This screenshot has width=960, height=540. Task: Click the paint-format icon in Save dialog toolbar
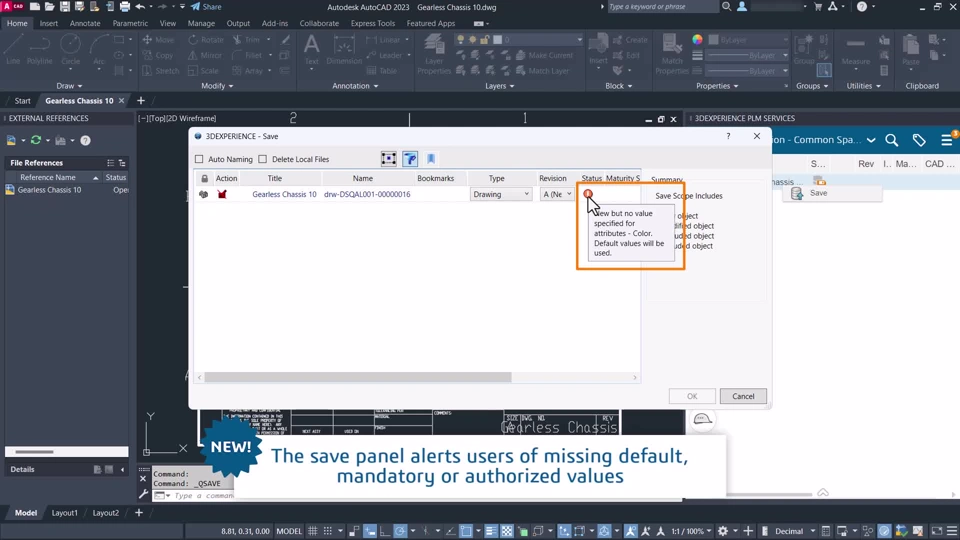click(x=410, y=159)
